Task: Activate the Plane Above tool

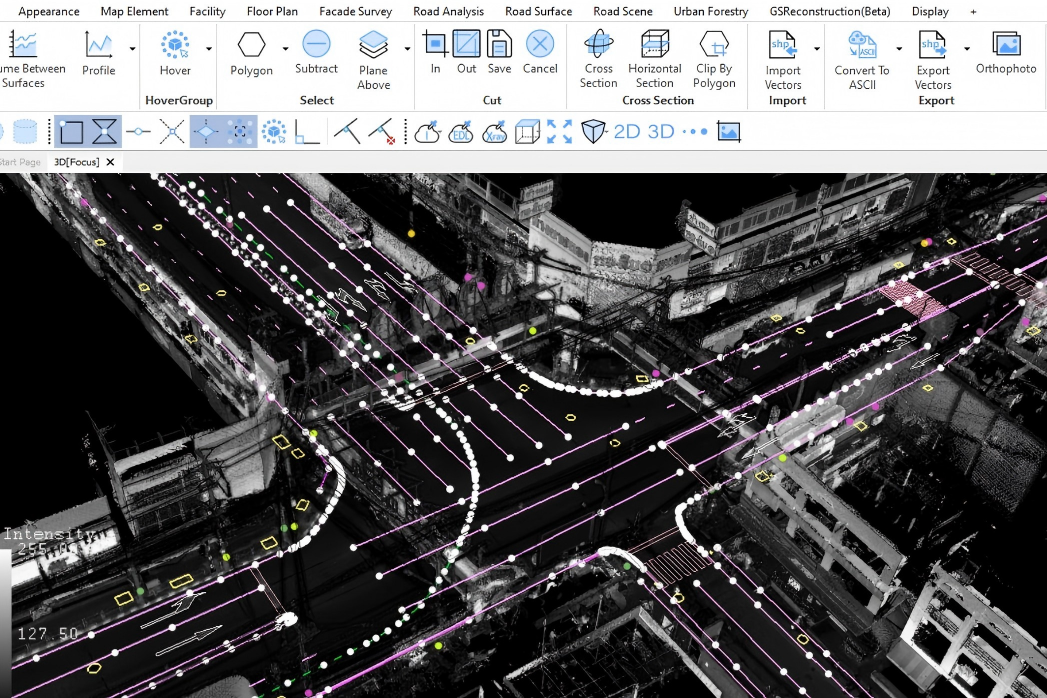Action: 373,46
